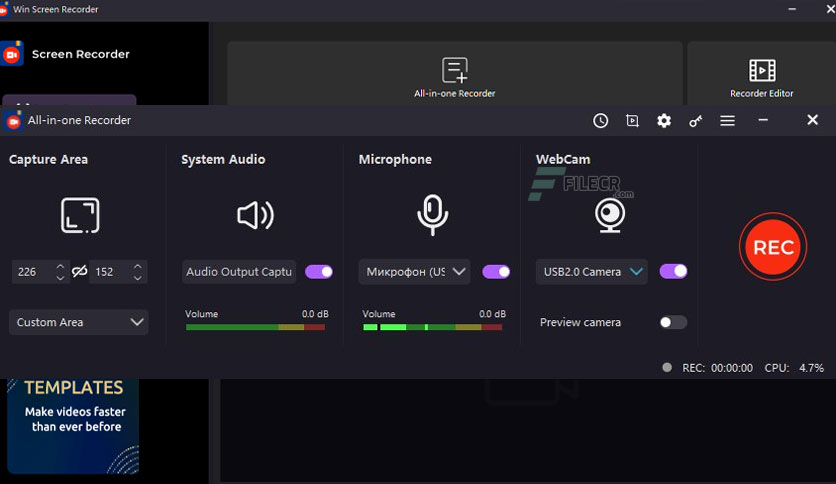Adjust the System Audio volume bar
Image resolution: width=836 pixels, height=484 pixels.
[255, 327]
